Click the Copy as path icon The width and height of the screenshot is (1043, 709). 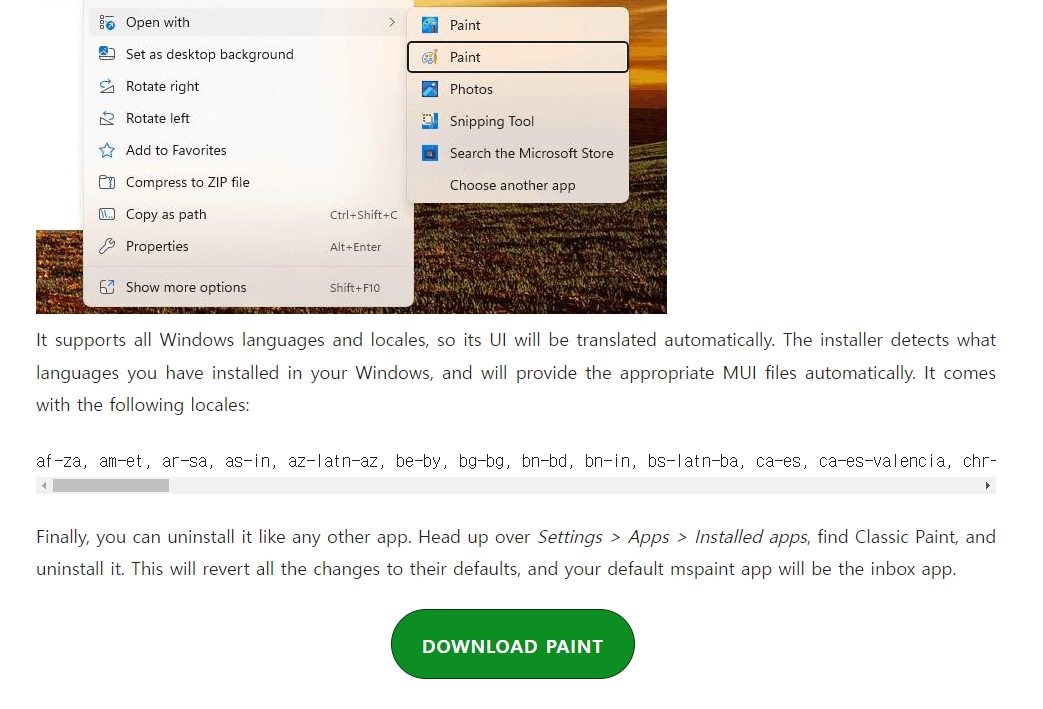pyautogui.click(x=107, y=214)
